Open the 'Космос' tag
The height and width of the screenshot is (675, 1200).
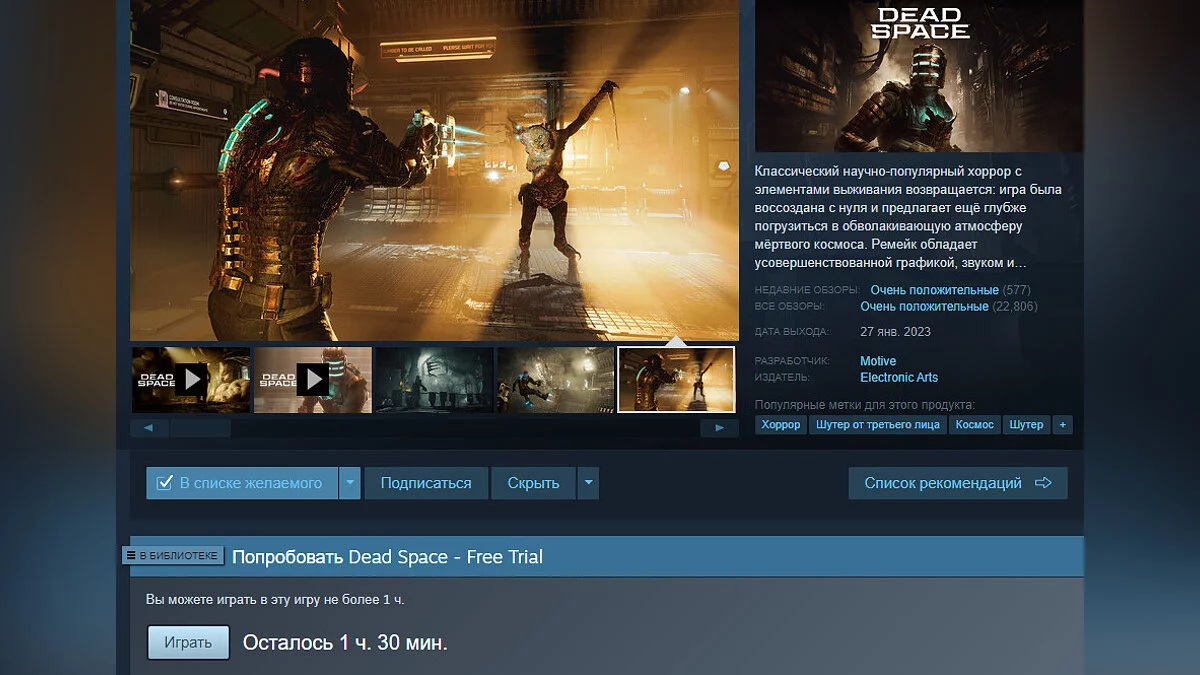click(974, 425)
